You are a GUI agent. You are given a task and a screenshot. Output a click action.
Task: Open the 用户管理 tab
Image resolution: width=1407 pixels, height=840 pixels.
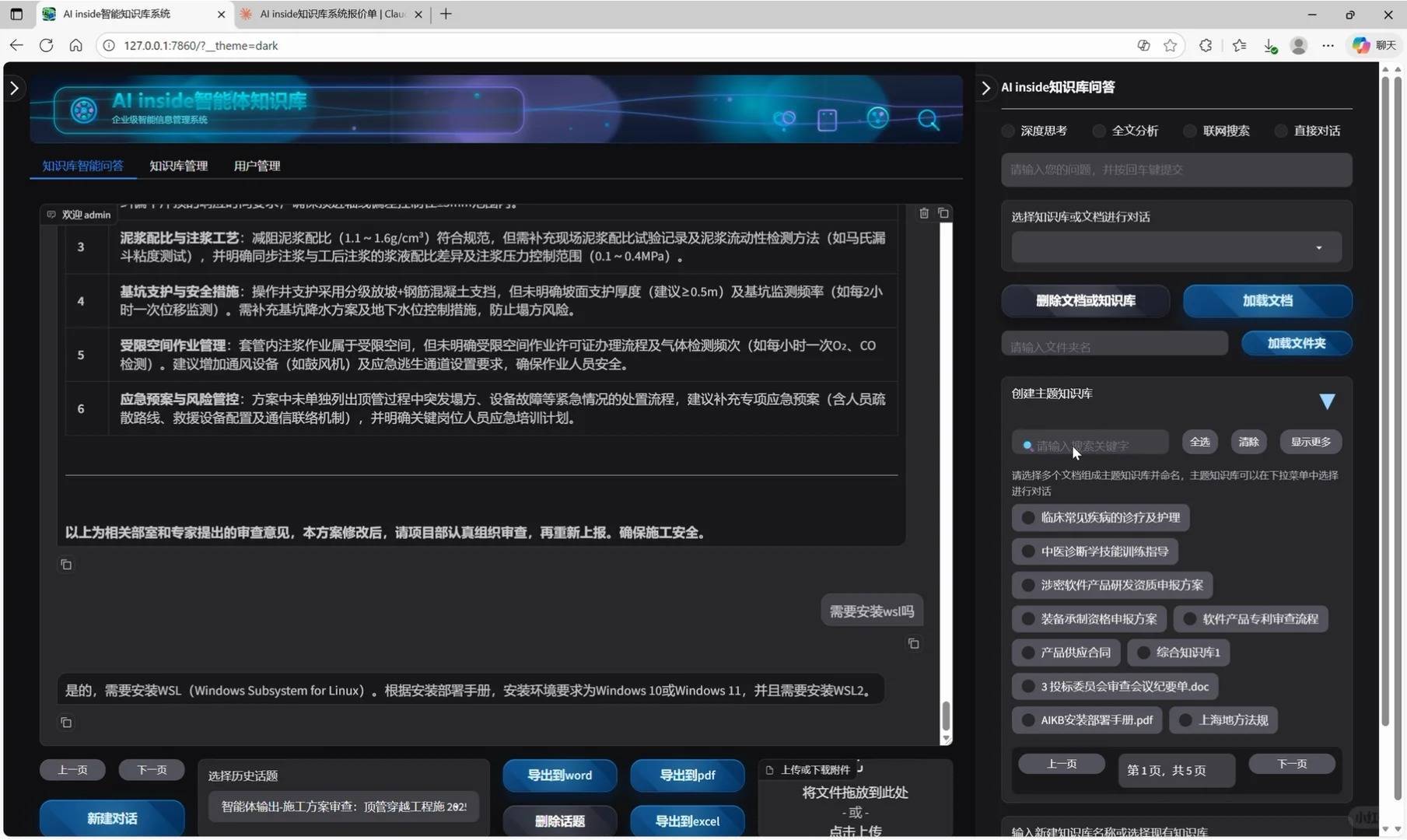(x=257, y=166)
